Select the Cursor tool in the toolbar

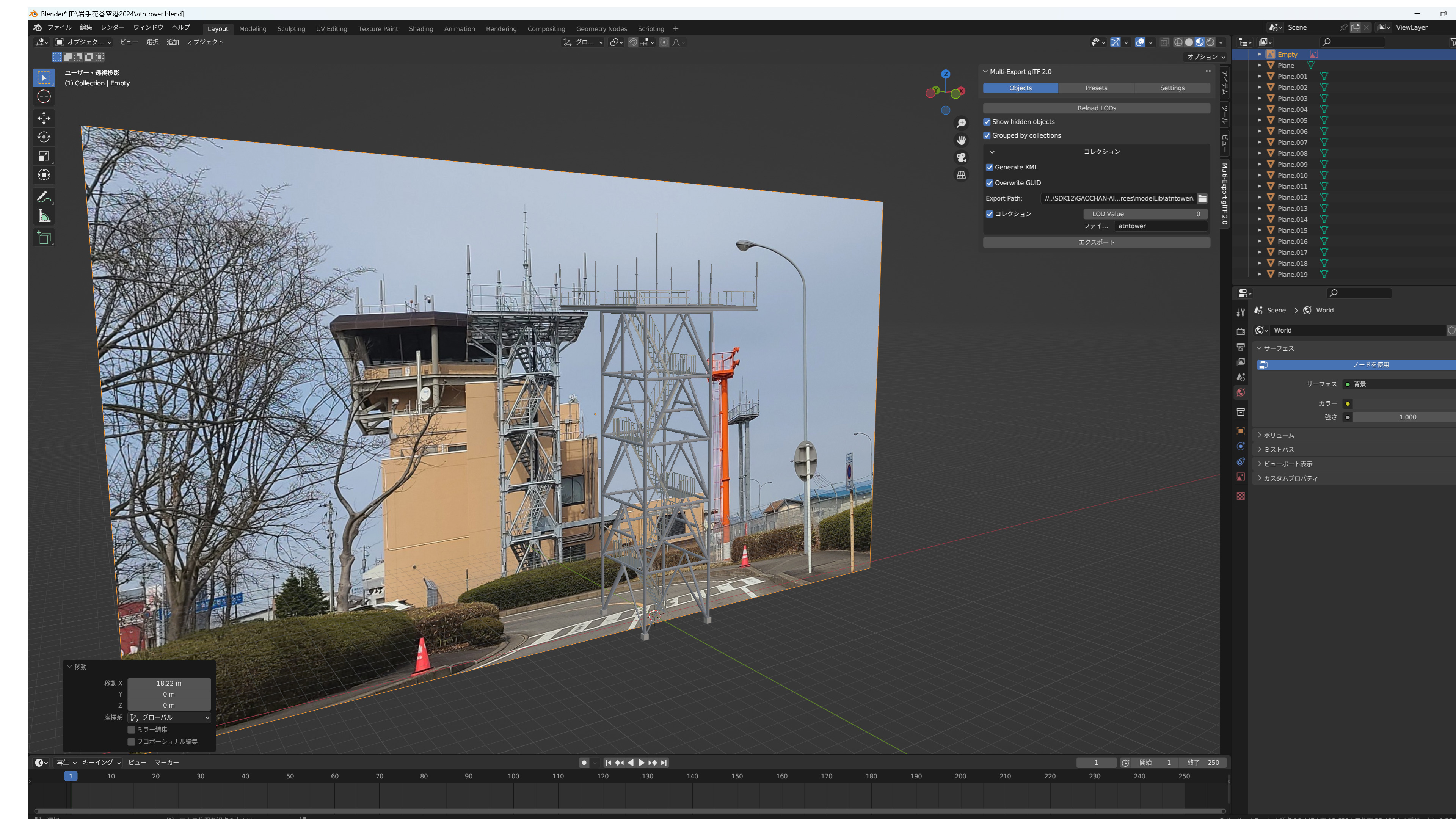coord(44,97)
